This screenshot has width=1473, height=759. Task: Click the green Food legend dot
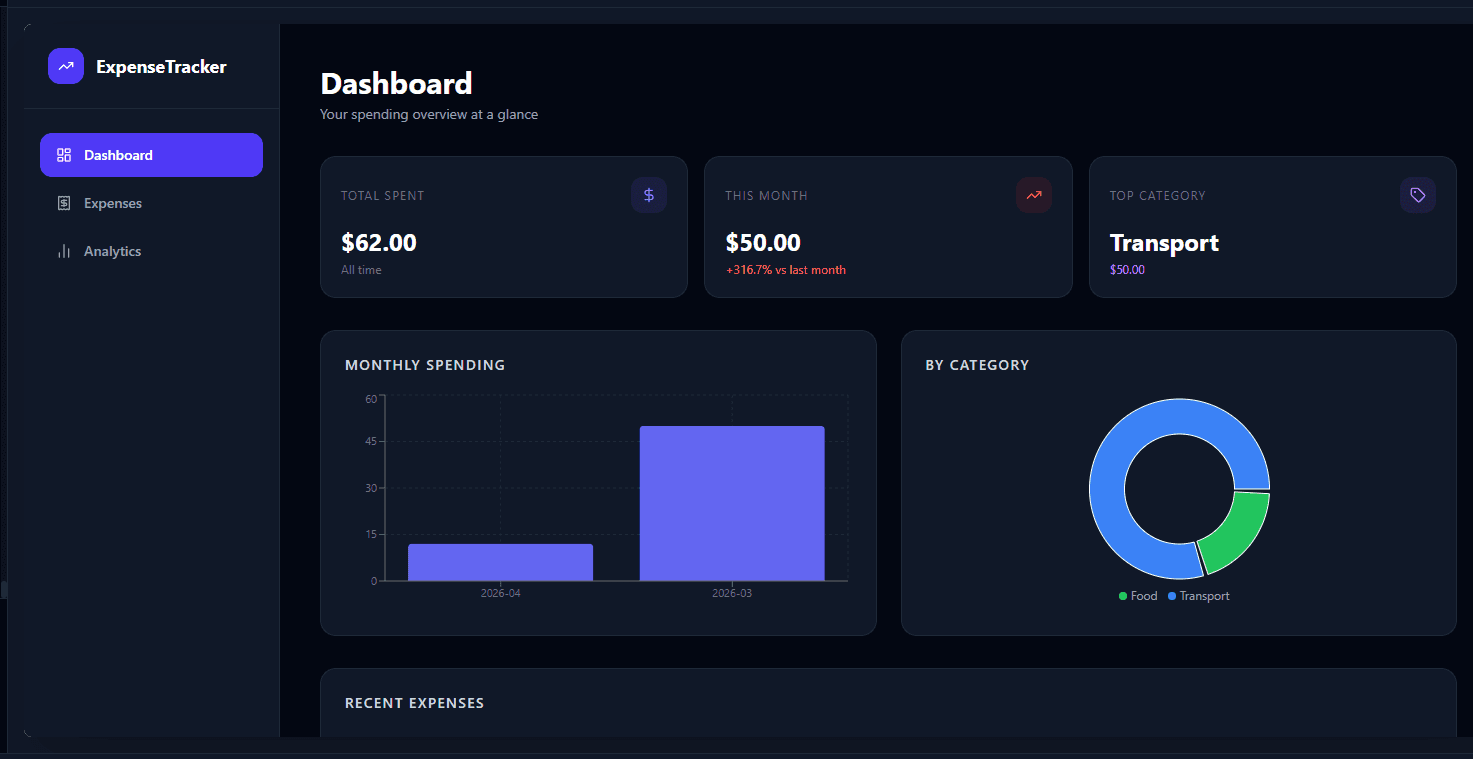(1123, 596)
